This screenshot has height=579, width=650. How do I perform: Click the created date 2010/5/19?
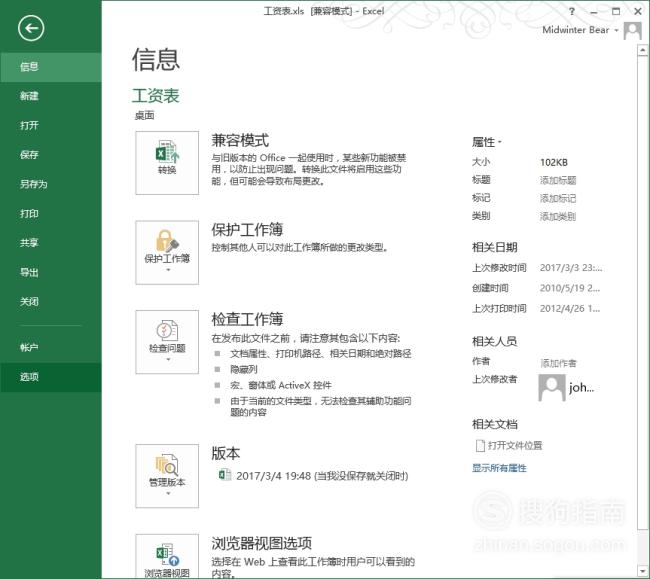(x=570, y=288)
